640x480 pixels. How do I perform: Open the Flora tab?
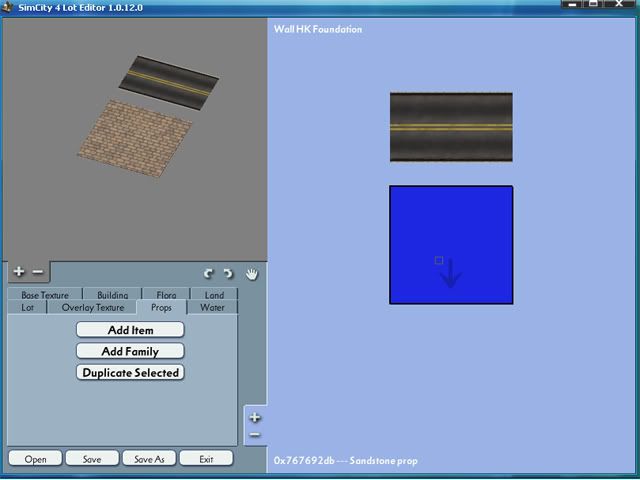coord(166,294)
